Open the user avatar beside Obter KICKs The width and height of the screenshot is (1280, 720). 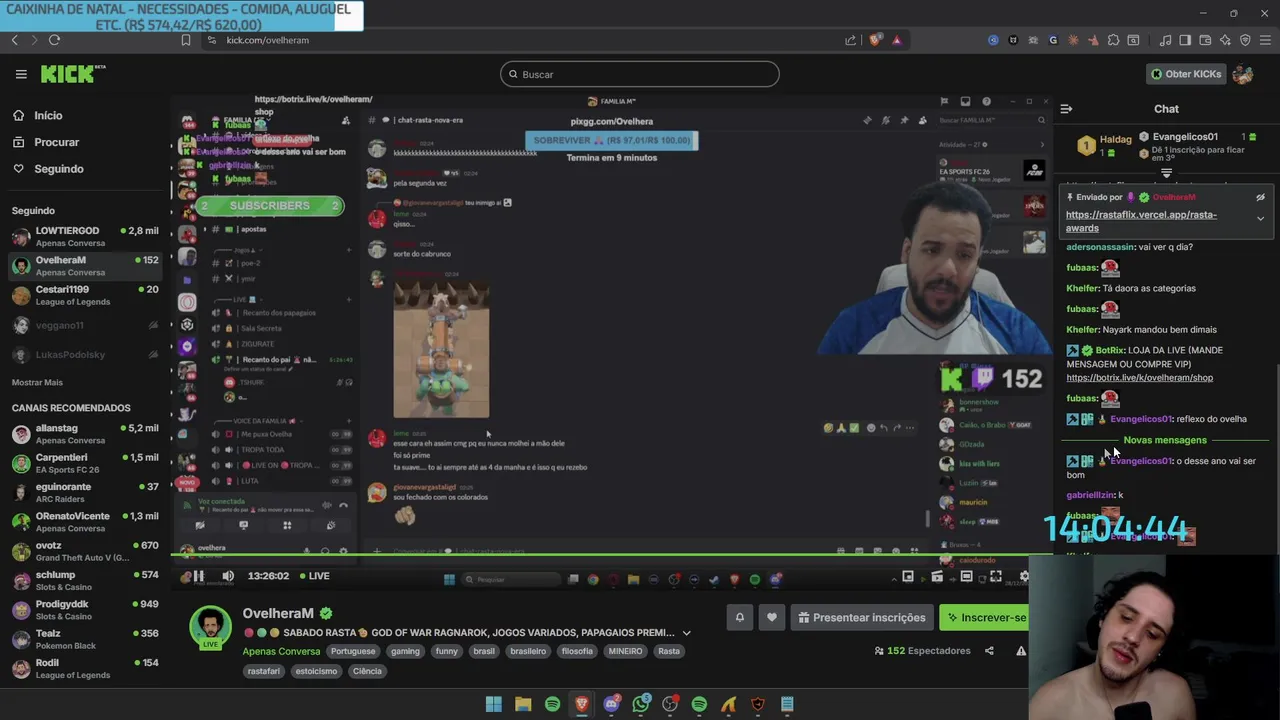(1243, 74)
